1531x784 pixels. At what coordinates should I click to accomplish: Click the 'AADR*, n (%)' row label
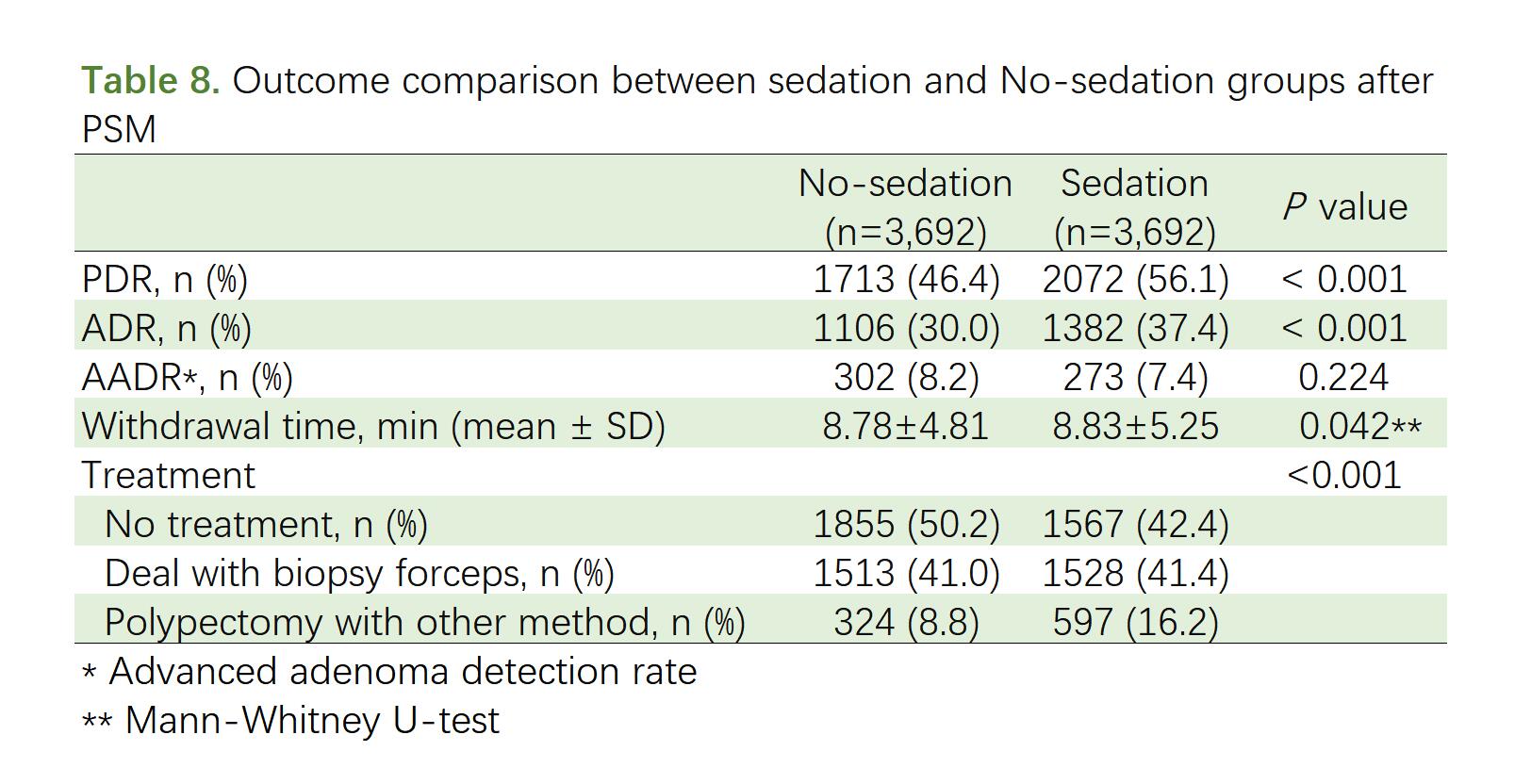[188, 378]
